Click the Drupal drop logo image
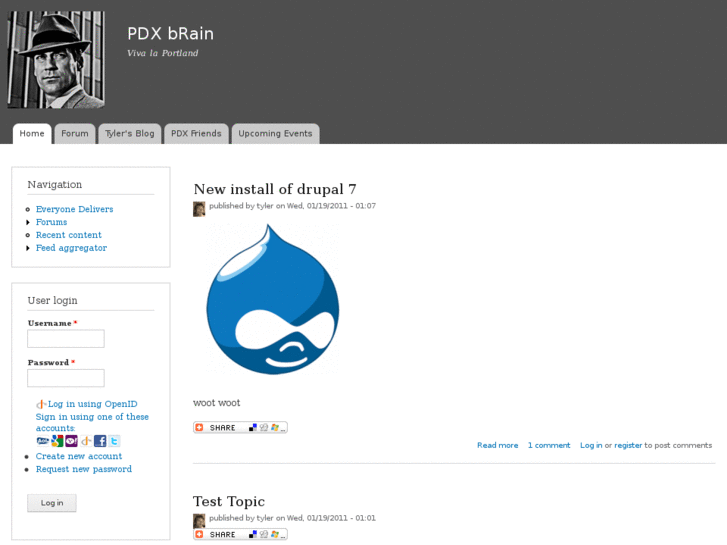This screenshot has width=727, height=545. point(273,299)
